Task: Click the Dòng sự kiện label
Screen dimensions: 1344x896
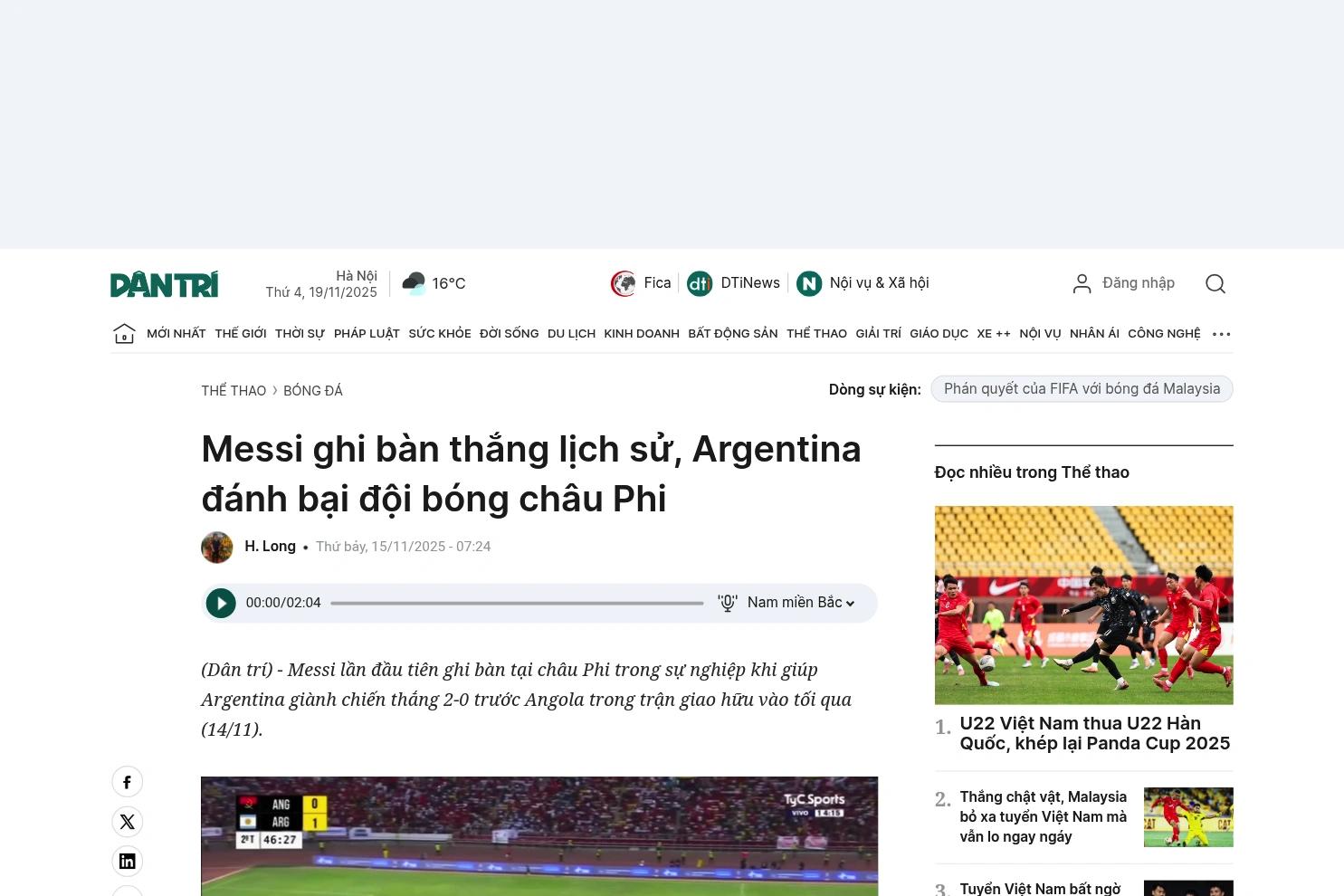Action: click(875, 390)
